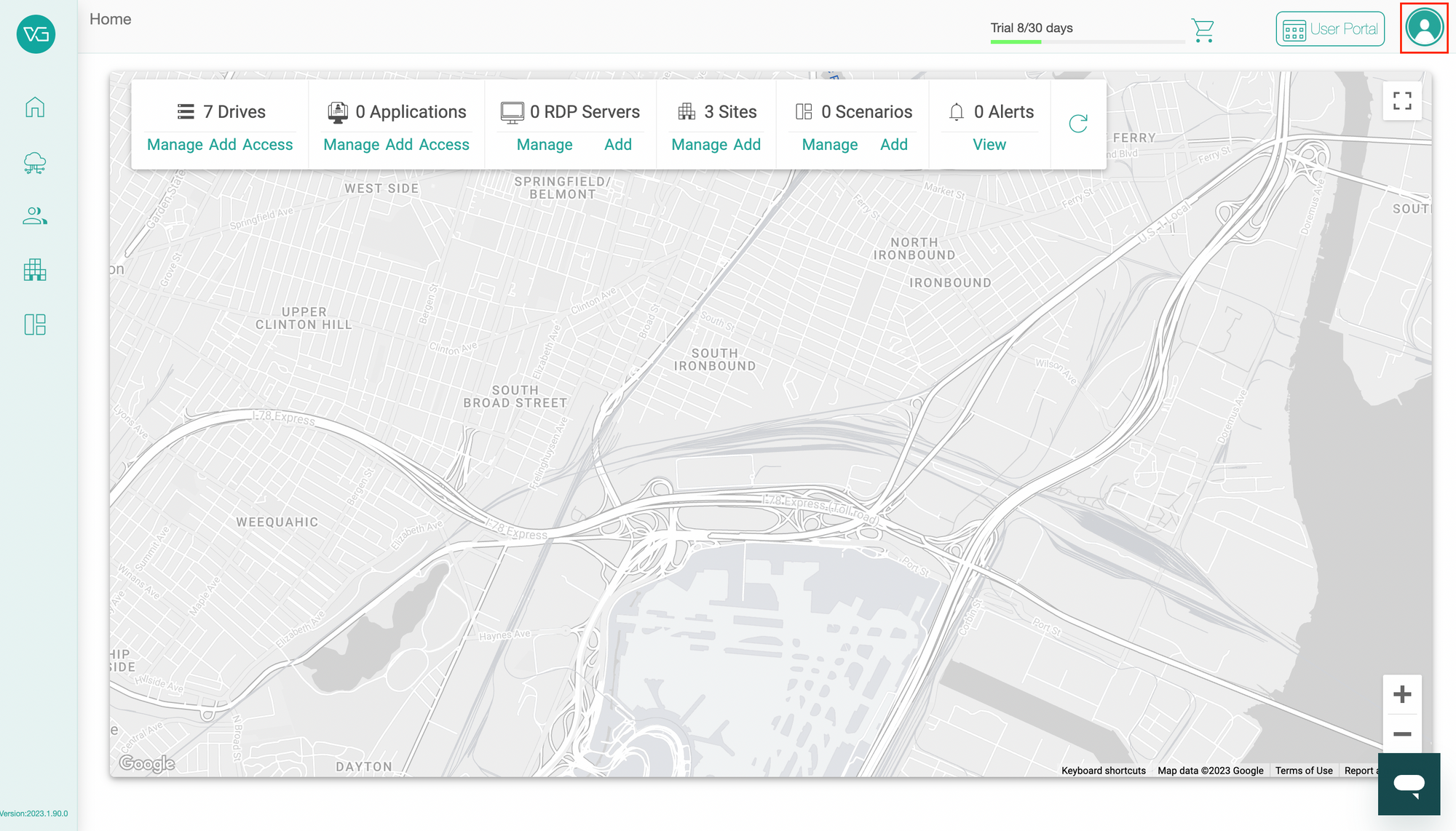Click the NORTH IRONBOUND map label
The height and width of the screenshot is (831, 1456).
914,249
